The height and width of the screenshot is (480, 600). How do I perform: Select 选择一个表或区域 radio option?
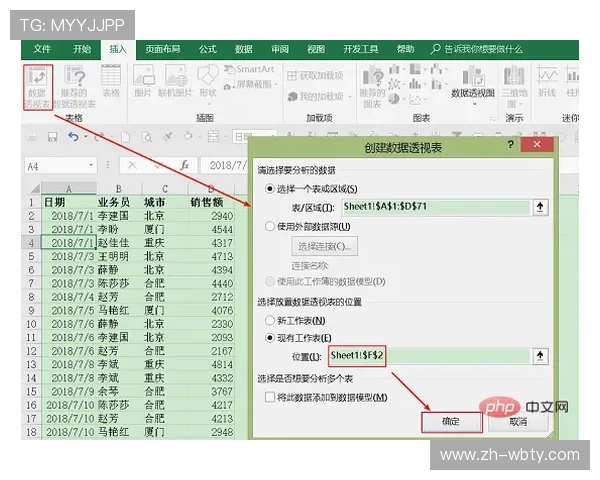[270, 189]
